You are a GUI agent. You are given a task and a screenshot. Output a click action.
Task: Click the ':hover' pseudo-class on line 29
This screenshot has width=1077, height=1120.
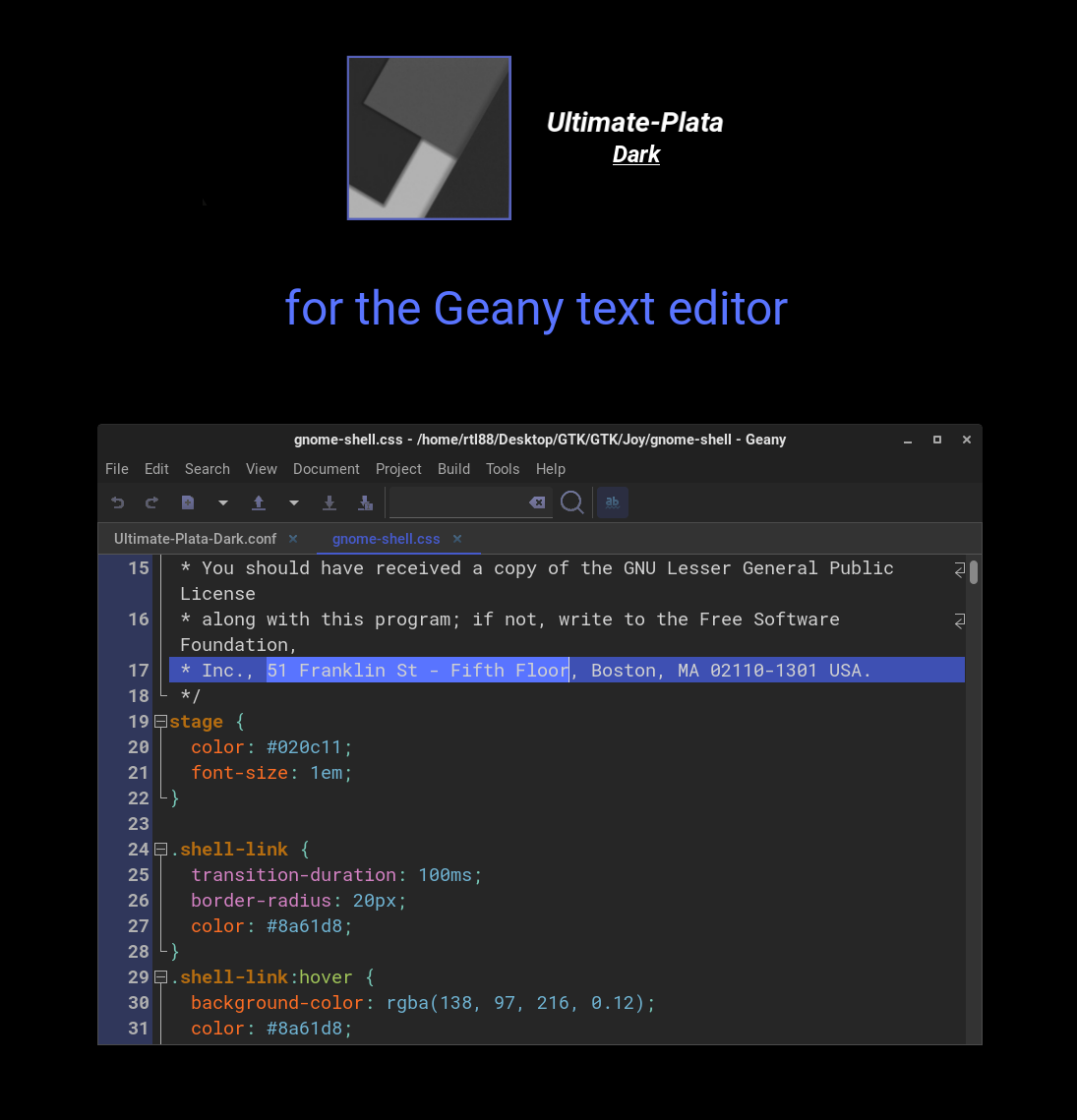pyautogui.click(x=321, y=977)
